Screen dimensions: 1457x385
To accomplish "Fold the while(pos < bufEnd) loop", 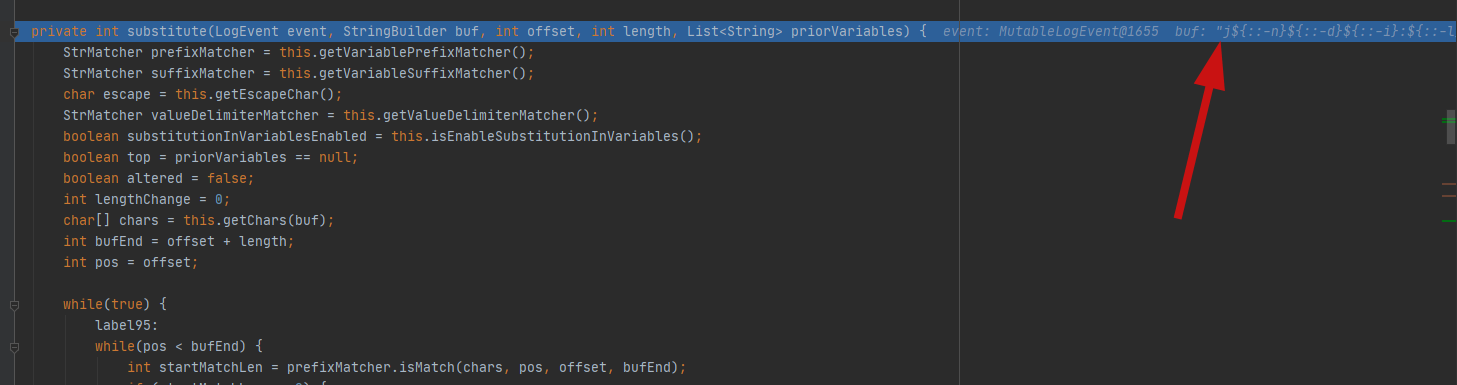I will pos(14,347).
